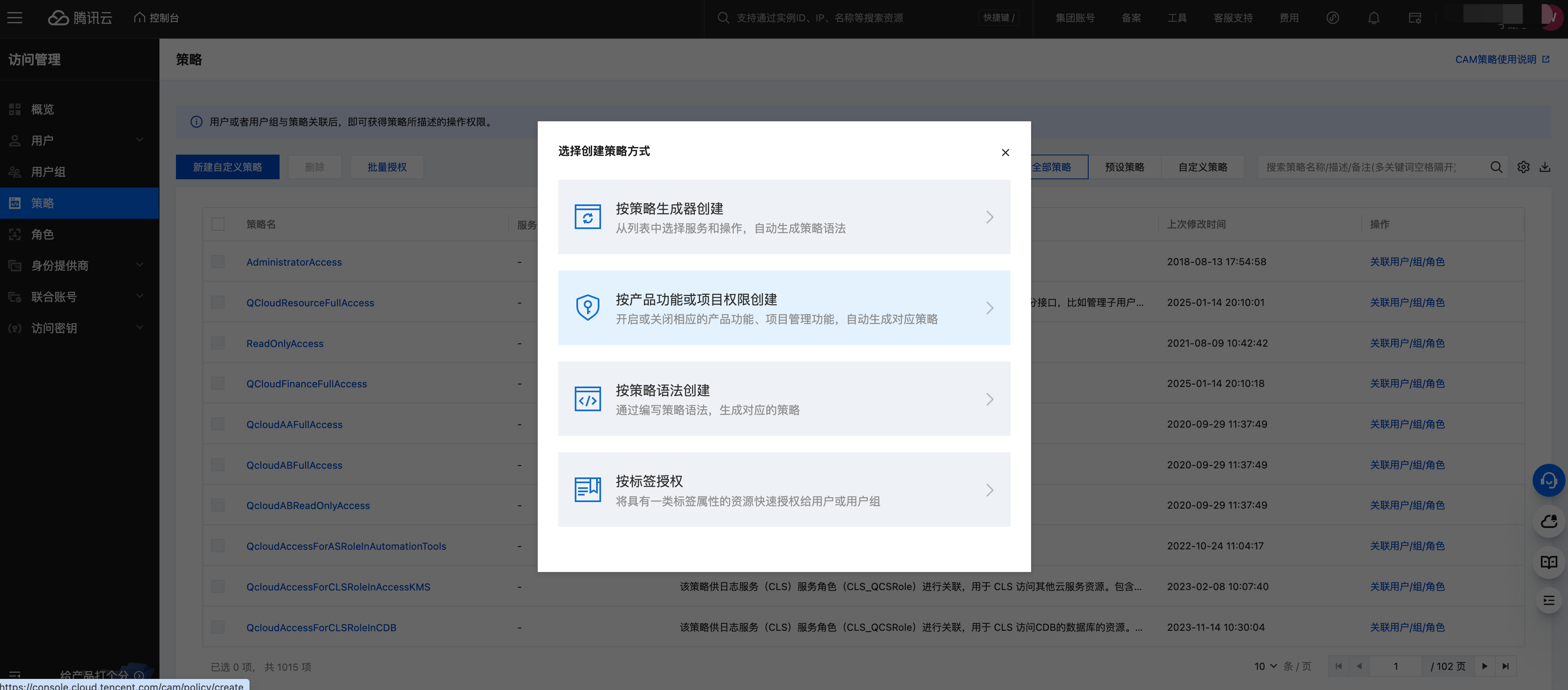Open the 集团账号 top menu
Viewport: 1568px width, 690px height.
pyautogui.click(x=1075, y=18)
